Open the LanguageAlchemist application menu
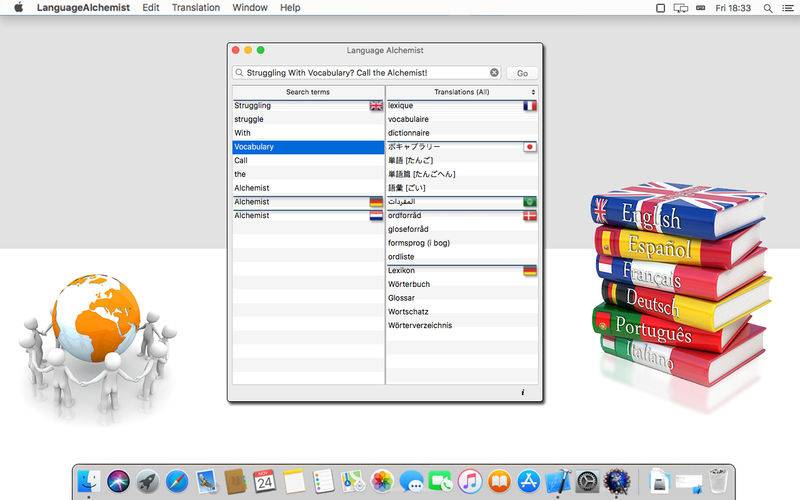 (83, 8)
